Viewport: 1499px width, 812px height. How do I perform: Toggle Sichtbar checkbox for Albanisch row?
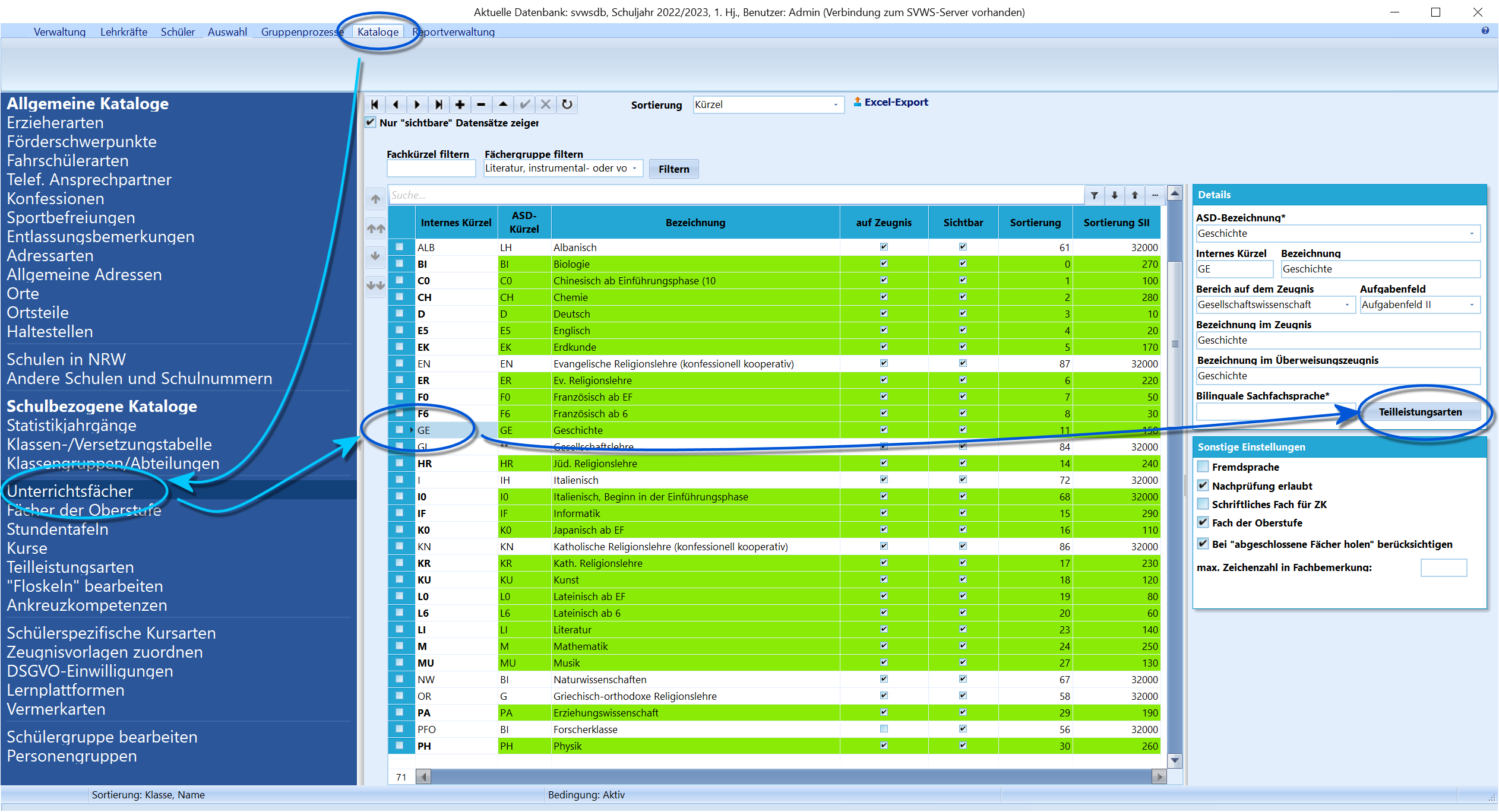[963, 247]
